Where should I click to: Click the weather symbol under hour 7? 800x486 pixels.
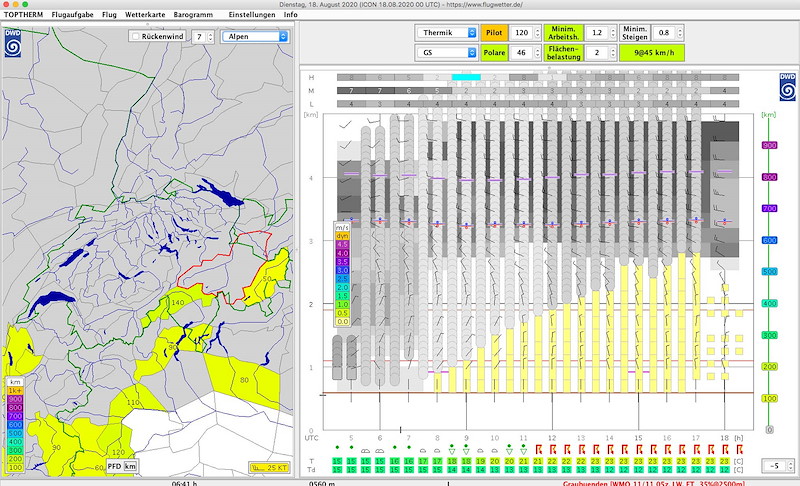point(409,448)
